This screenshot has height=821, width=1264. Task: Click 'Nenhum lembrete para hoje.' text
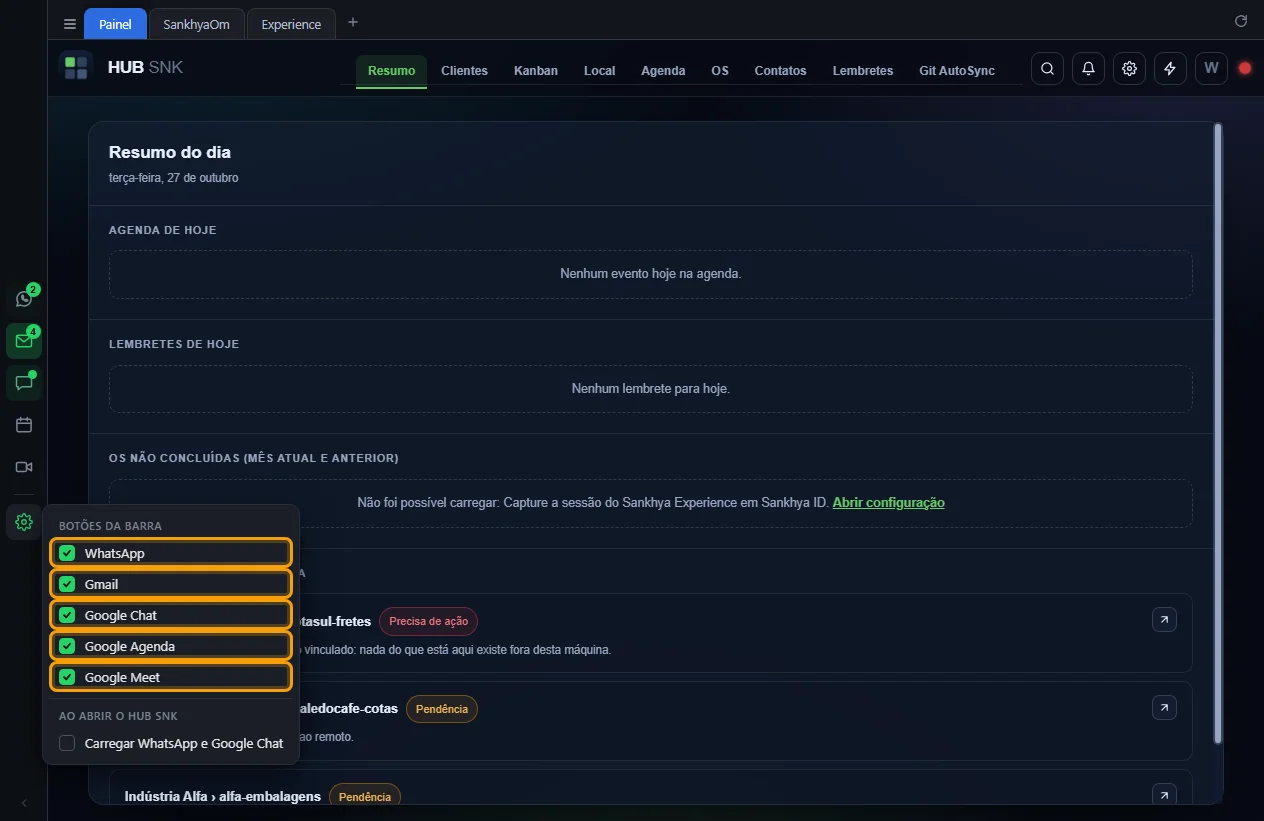point(651,388)
